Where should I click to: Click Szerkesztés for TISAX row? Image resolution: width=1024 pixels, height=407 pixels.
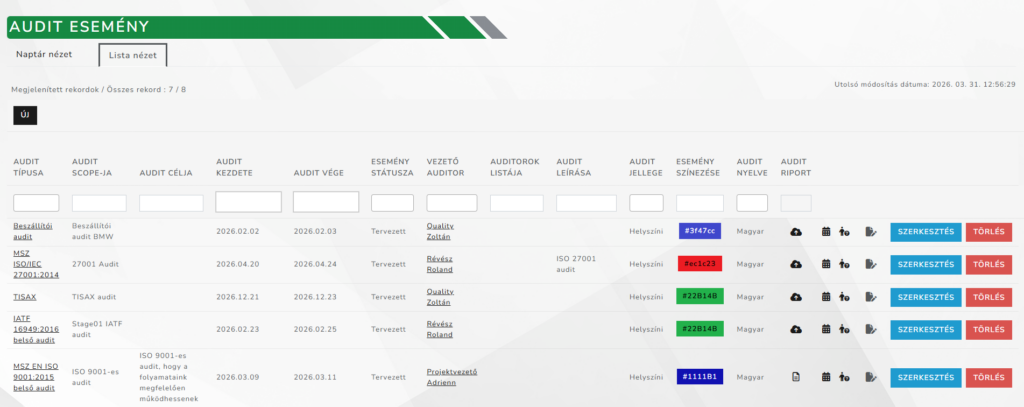pyautogui.click(x=925, y=297)
